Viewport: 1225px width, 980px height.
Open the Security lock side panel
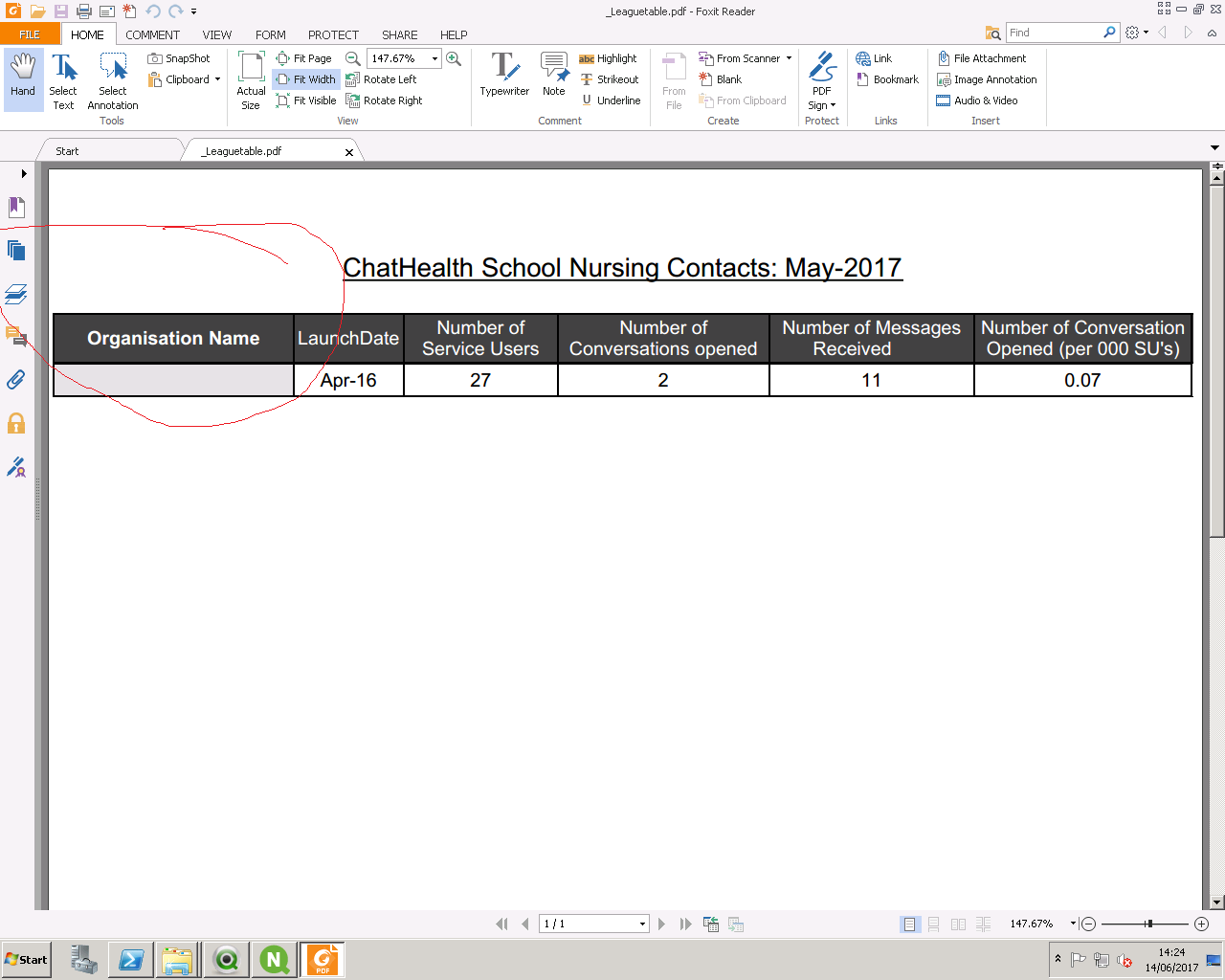pos(16,423)
